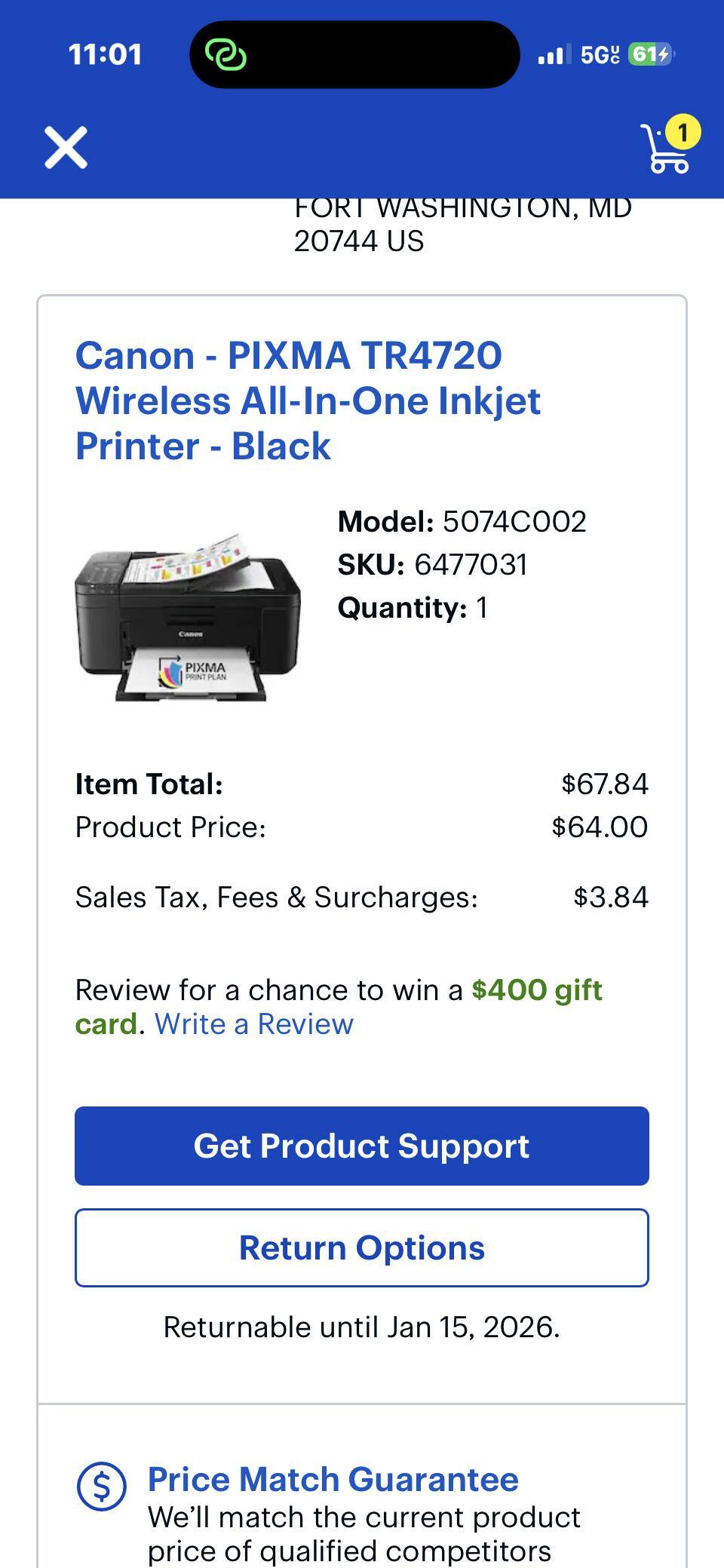Image resolution: width=724 pixels, height=1568 pixels.
Task: Open the shopping cart
Action: pyautogui.click(x=662, y=151)
